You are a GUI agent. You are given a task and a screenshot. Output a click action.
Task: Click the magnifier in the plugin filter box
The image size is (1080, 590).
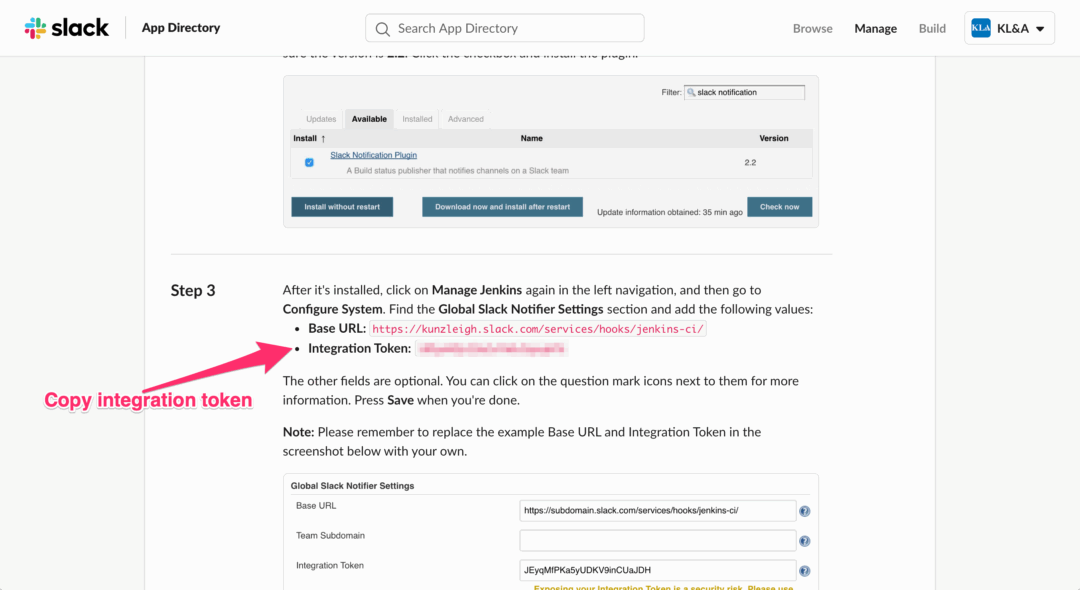(x=691, y=91)
